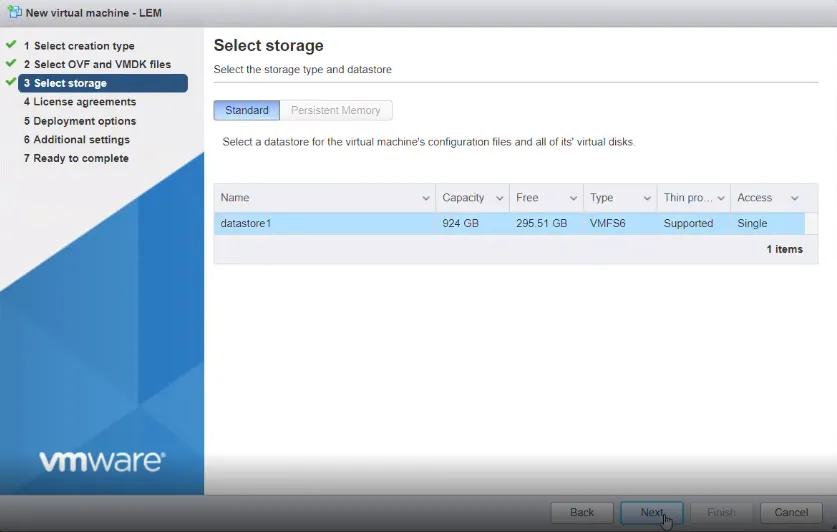Image resolution: width=837 pixels, height=532 pixels.
Task: Click the Finish button
Action: coord(721,512)
